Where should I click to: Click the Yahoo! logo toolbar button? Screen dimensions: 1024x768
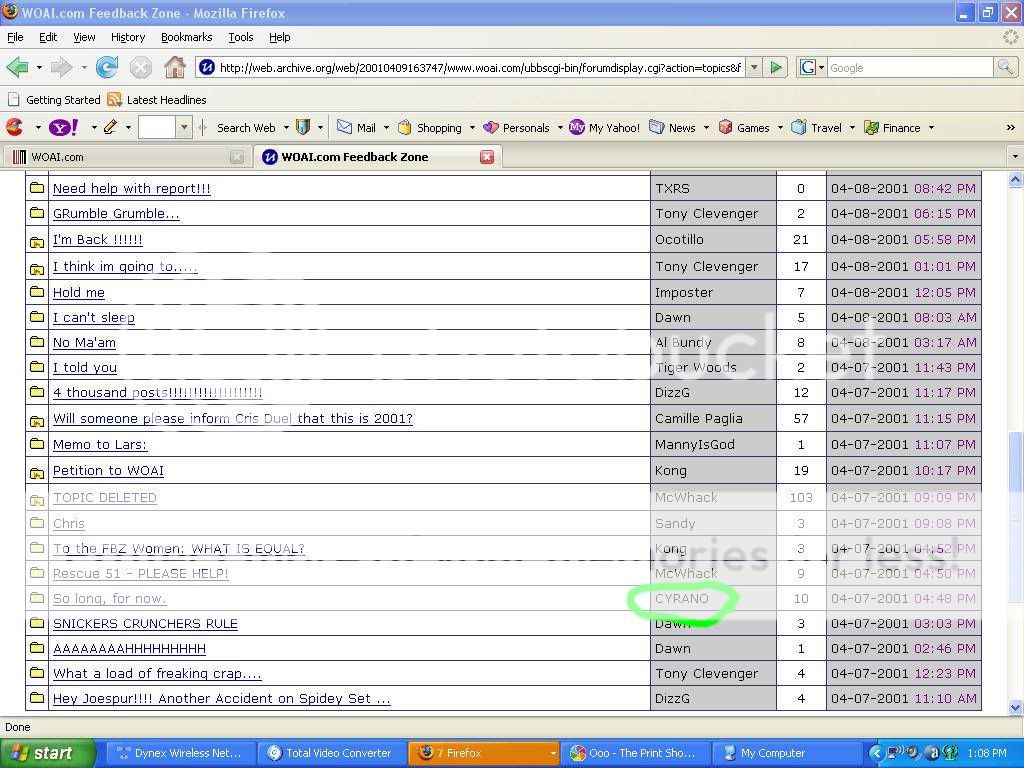point(63,128)
